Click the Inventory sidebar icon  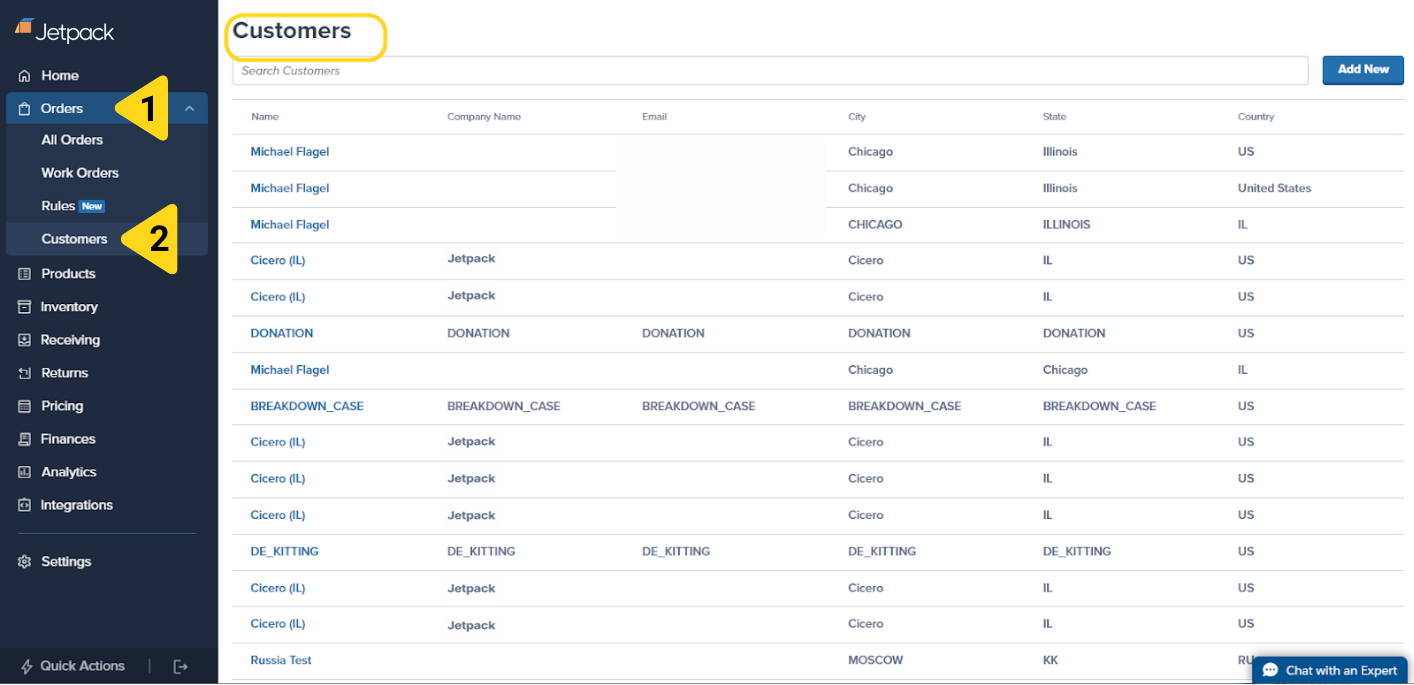coord(24,306)
